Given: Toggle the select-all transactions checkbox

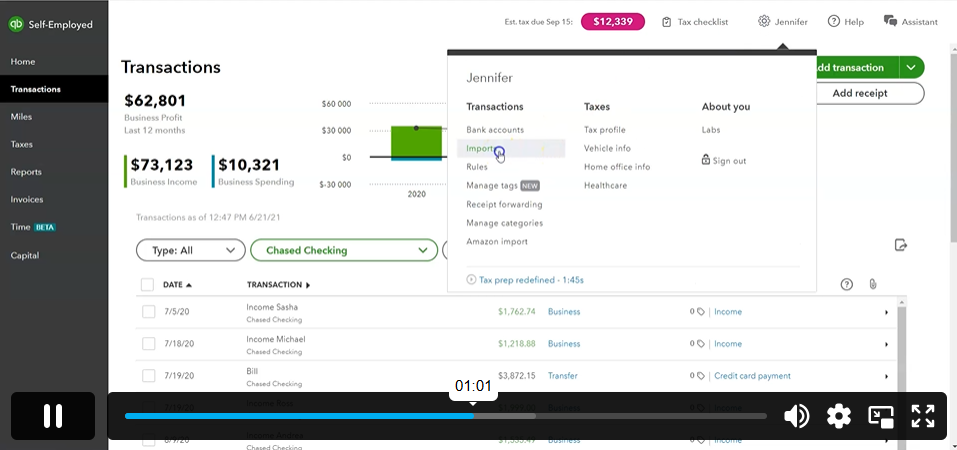Looking at the screenshot, I should (148, 285).
